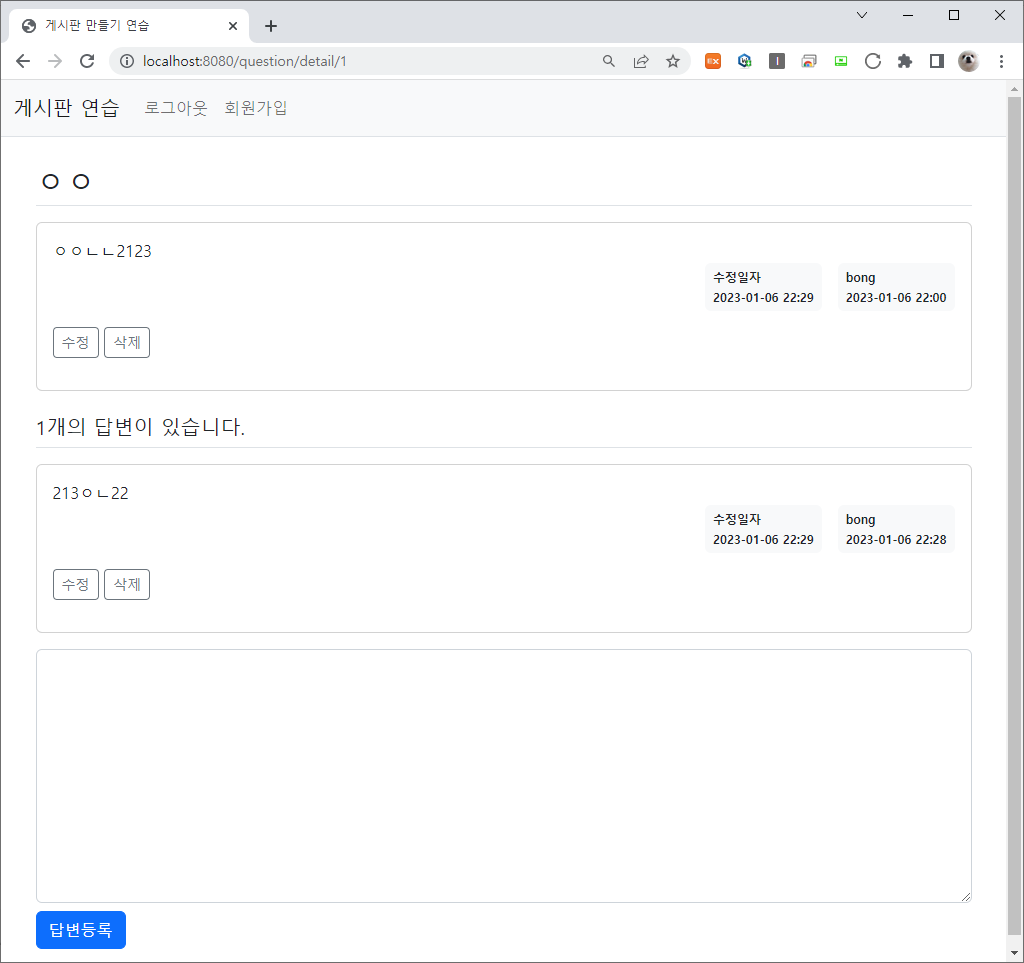Click 삭제 button on the question
Screen dimensions: 1024x963
tap(127, 342)
